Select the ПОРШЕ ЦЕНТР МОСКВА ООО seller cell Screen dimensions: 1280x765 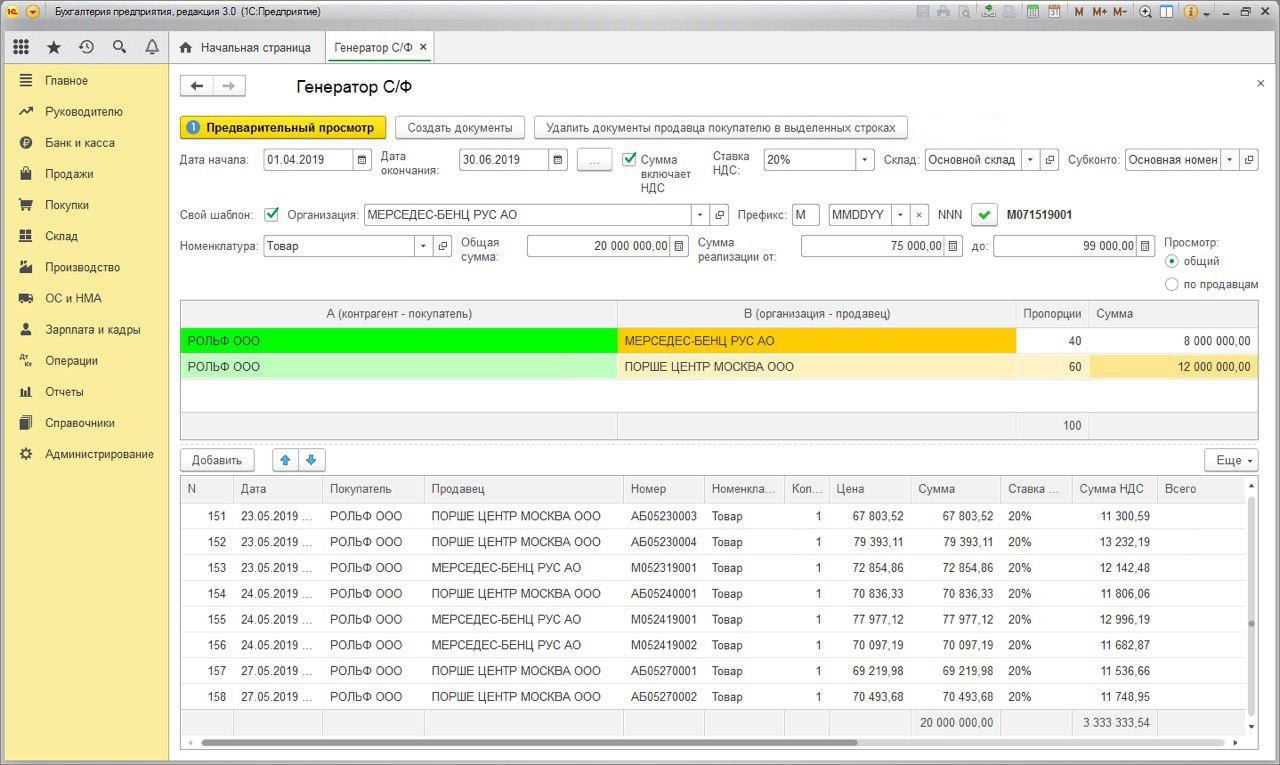(817, 367)
